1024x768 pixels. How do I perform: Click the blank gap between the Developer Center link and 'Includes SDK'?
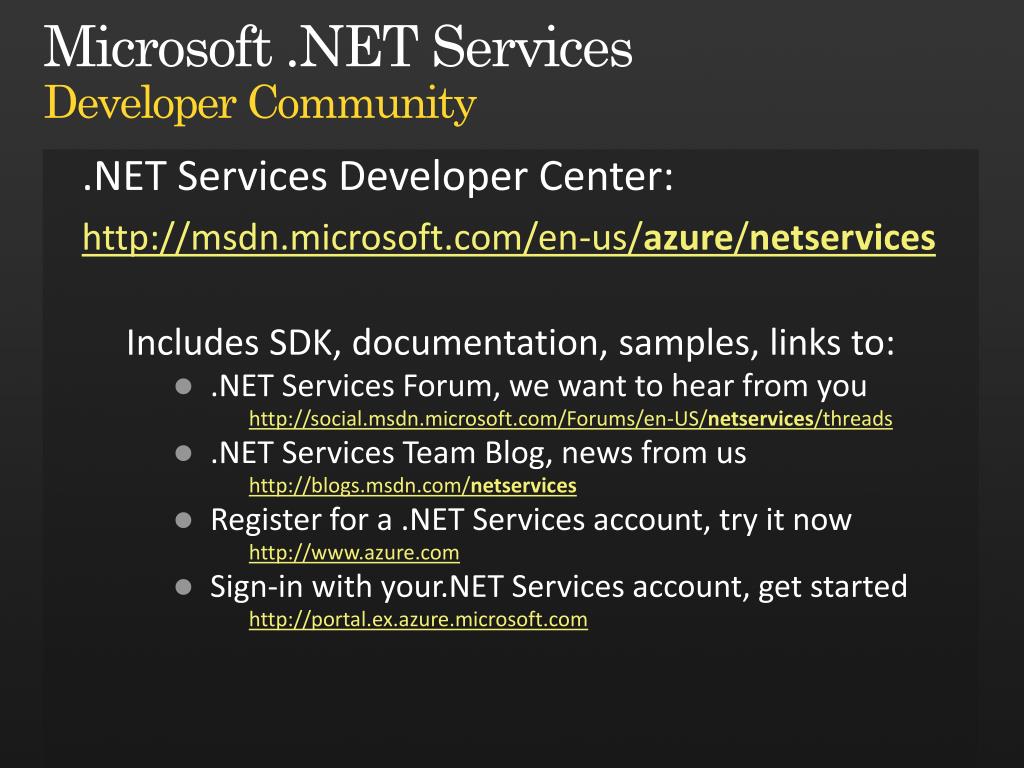510,291
